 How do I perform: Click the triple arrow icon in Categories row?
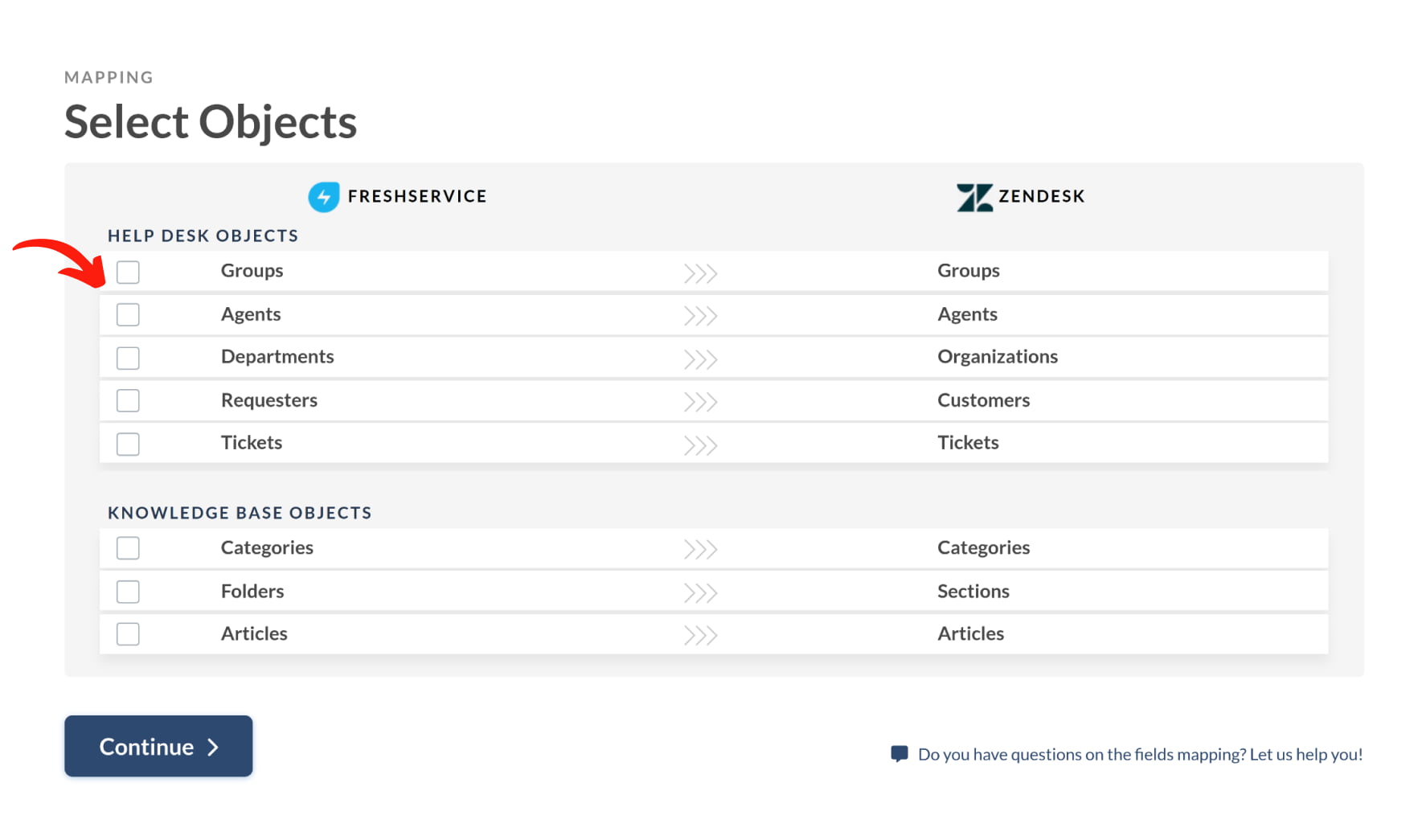[700, 550]
